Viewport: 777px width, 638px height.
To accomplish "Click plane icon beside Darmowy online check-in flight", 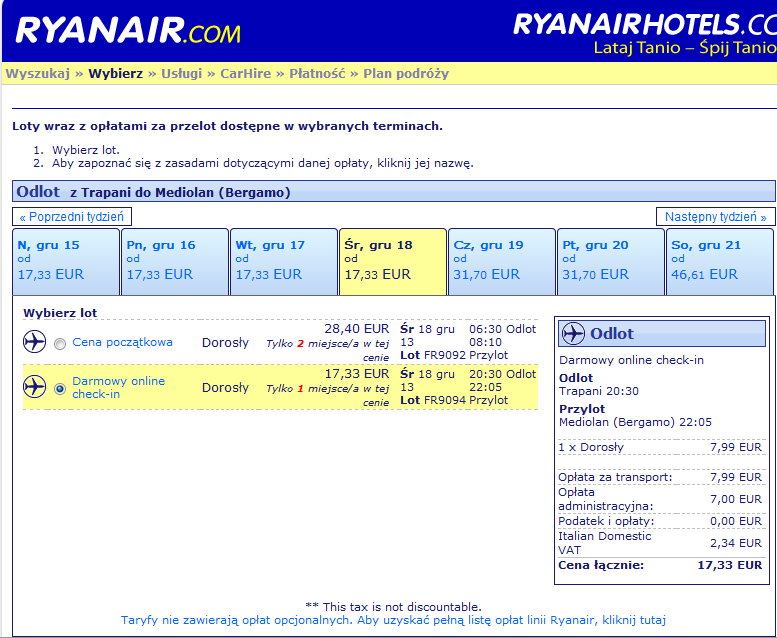I will (x=35, y=387).
